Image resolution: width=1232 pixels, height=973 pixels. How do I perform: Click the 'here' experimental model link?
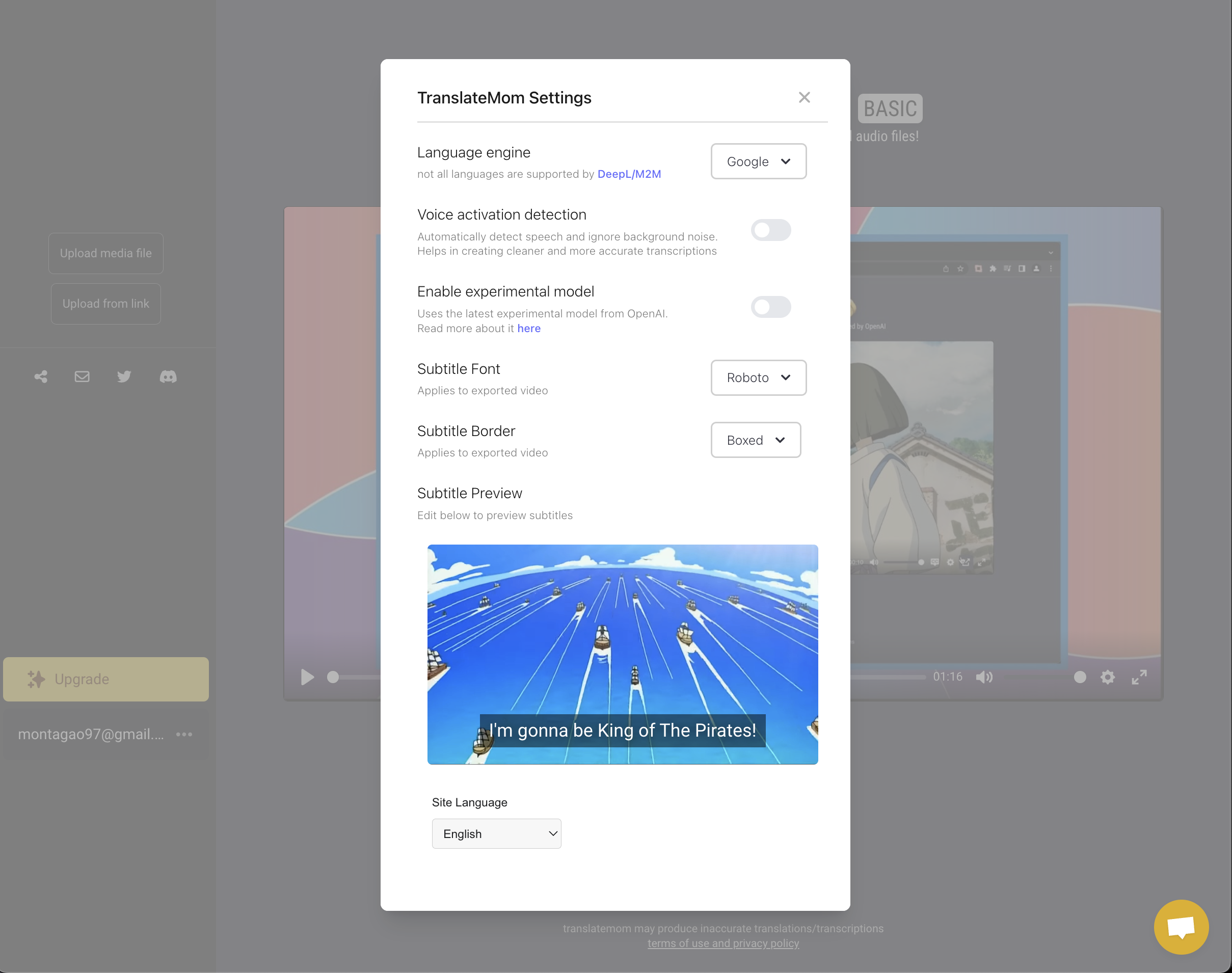point(529,328)
